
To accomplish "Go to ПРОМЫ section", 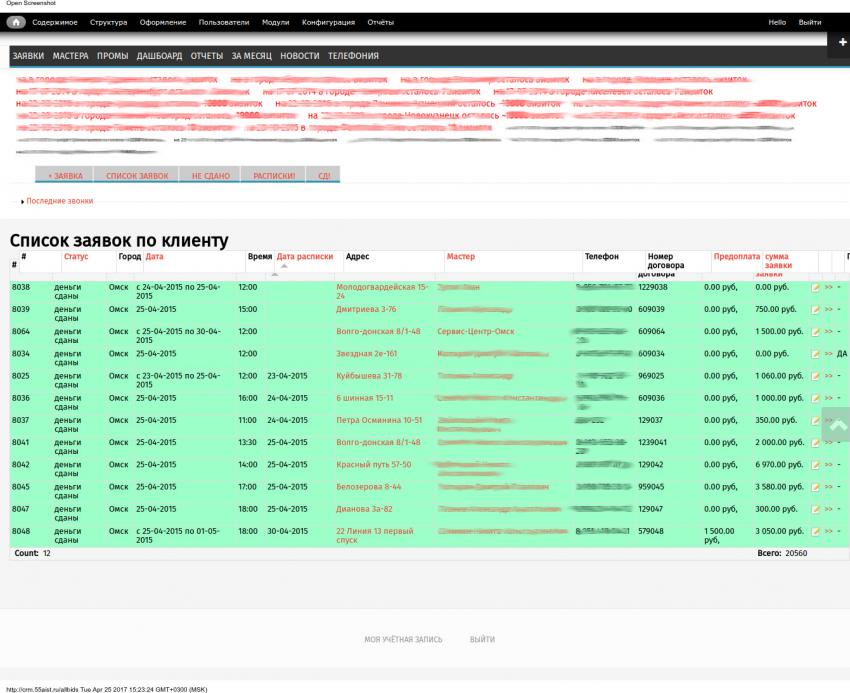I will [x=112, y=56].
